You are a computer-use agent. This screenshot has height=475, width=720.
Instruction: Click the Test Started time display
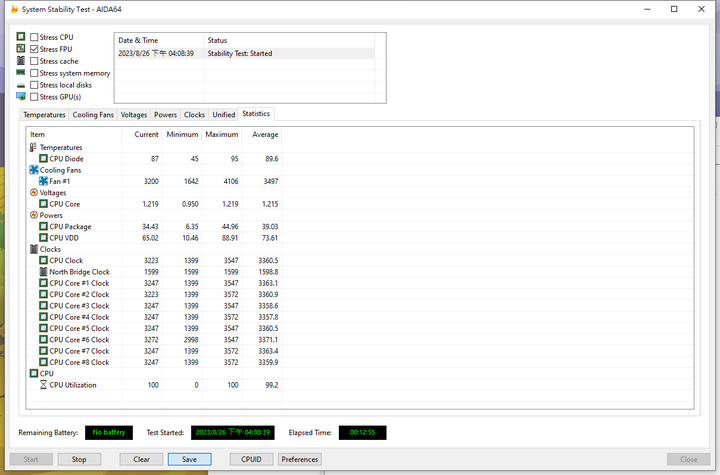232,432
